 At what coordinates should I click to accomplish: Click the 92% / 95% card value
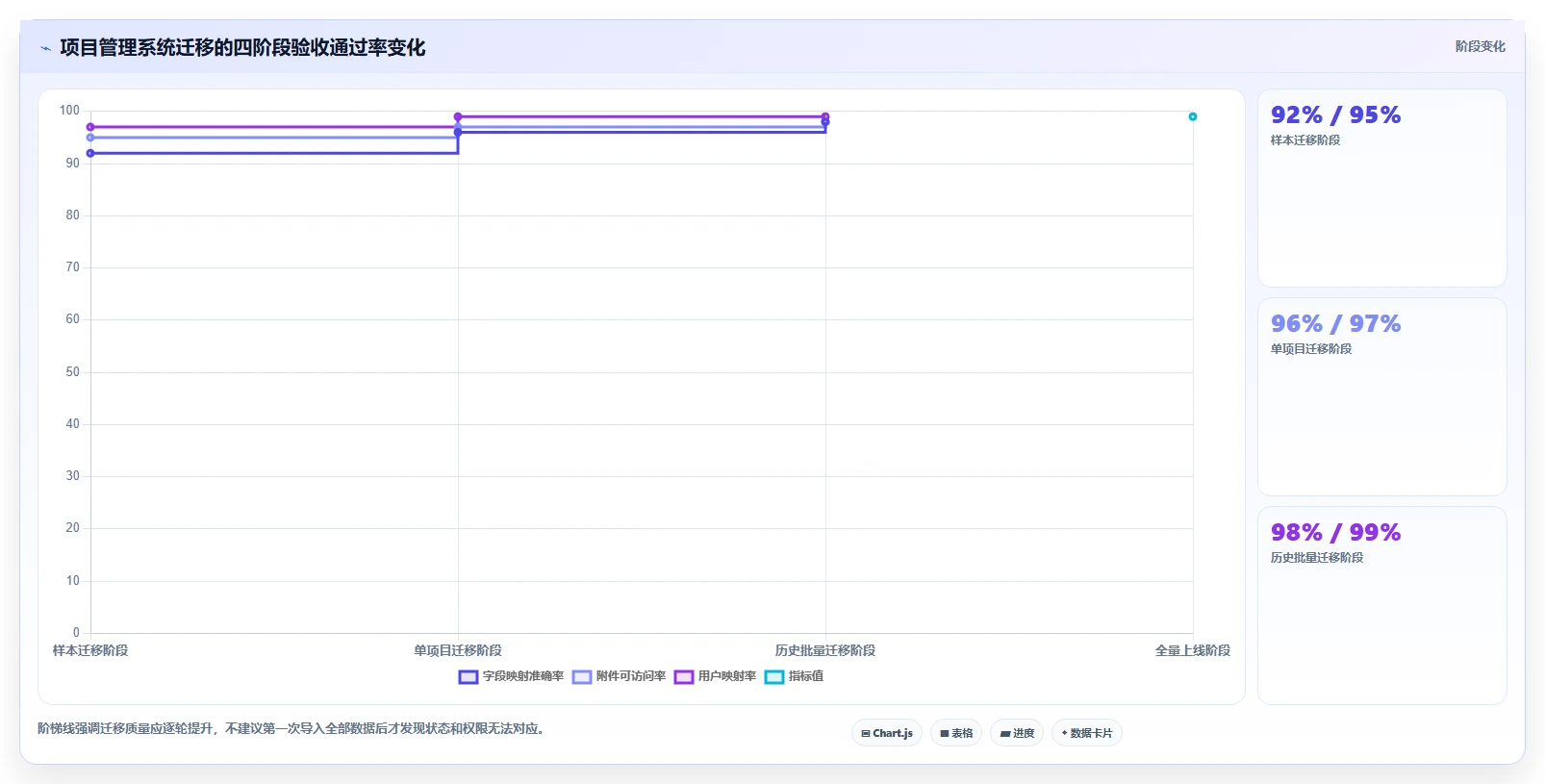pos(1335,115)
